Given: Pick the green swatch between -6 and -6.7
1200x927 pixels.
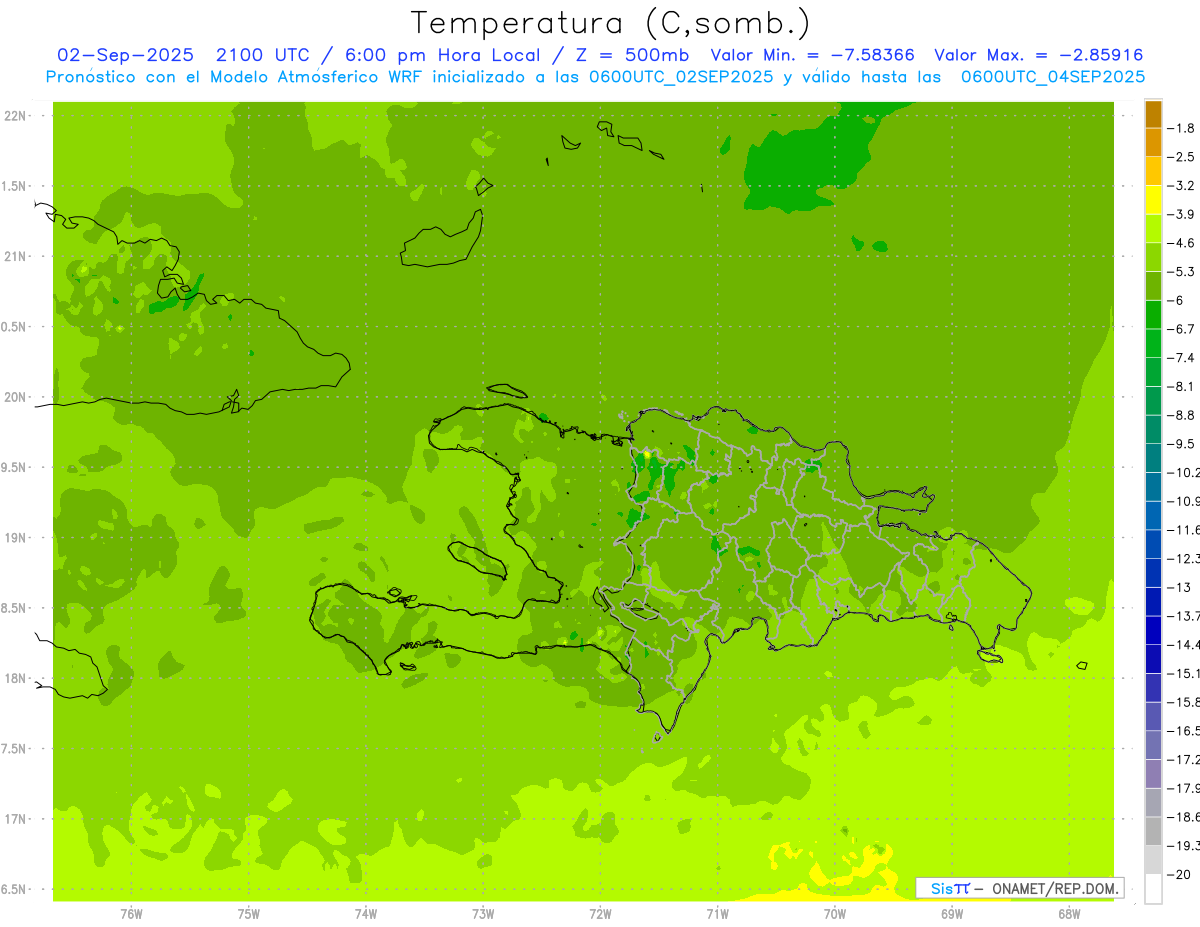Looking at the screenshot, I should click(1153, 315).
